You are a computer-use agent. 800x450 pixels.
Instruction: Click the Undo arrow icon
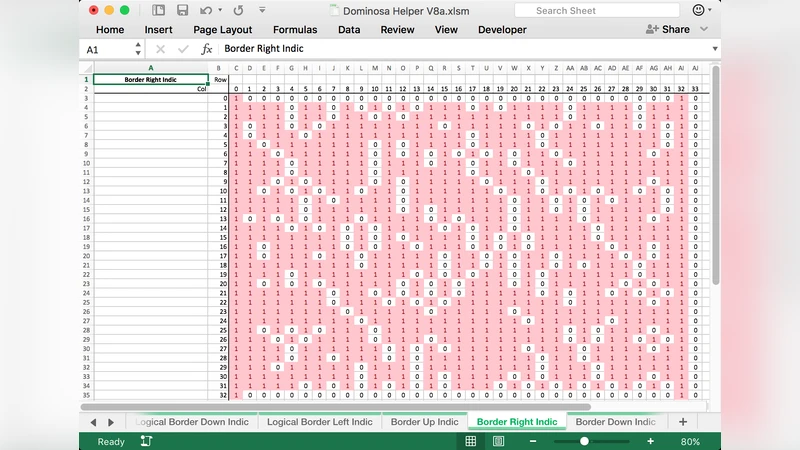coord(204,10)
